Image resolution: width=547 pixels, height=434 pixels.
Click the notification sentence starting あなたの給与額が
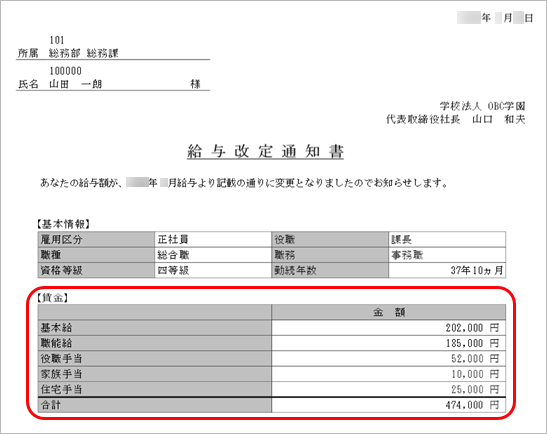coord(244,183)
